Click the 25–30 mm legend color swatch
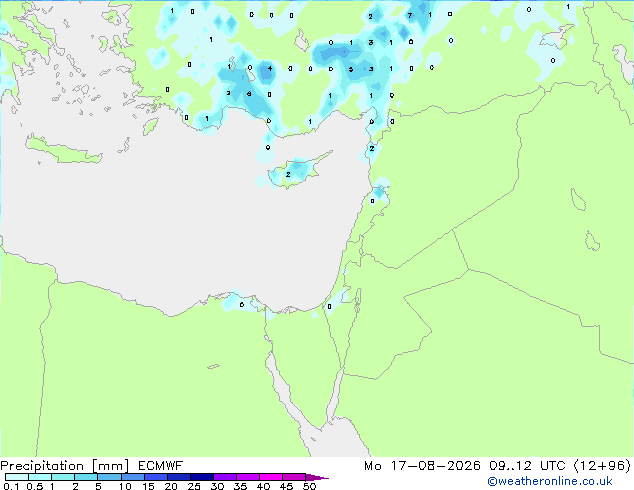 [201, 477]
